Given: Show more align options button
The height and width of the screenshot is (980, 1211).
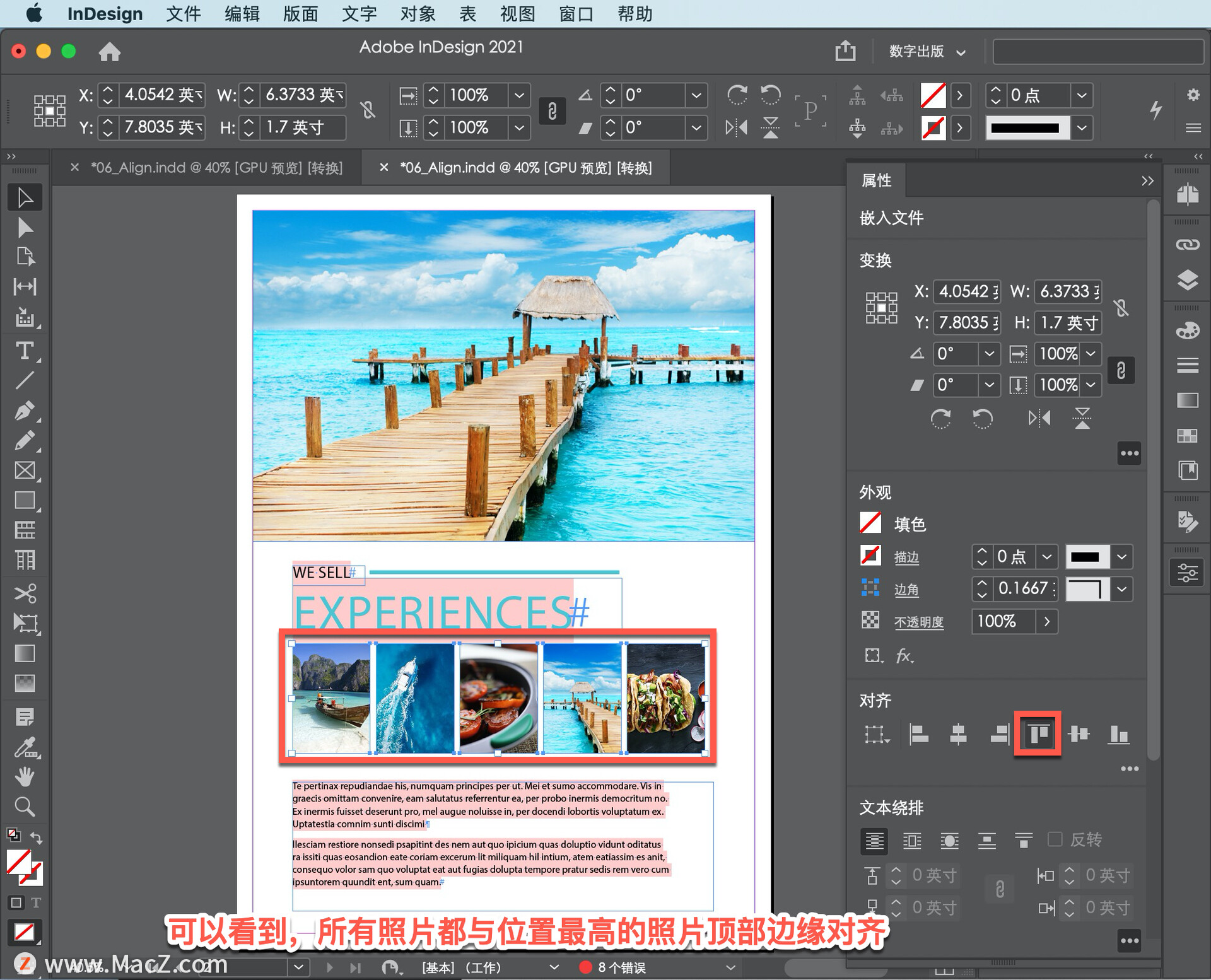Looking at the screenshot, I should pos(1129,768).
